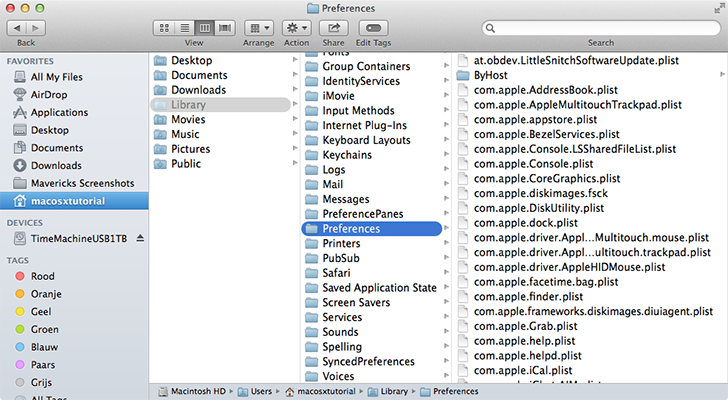Open the Arrange dropdown

point(259,28)
